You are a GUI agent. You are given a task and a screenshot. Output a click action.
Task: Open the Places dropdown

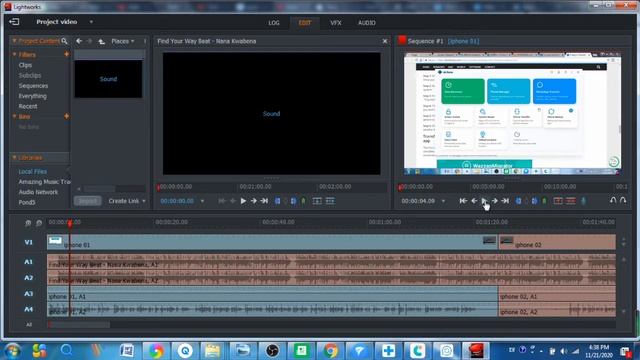(x=123, y=41)
